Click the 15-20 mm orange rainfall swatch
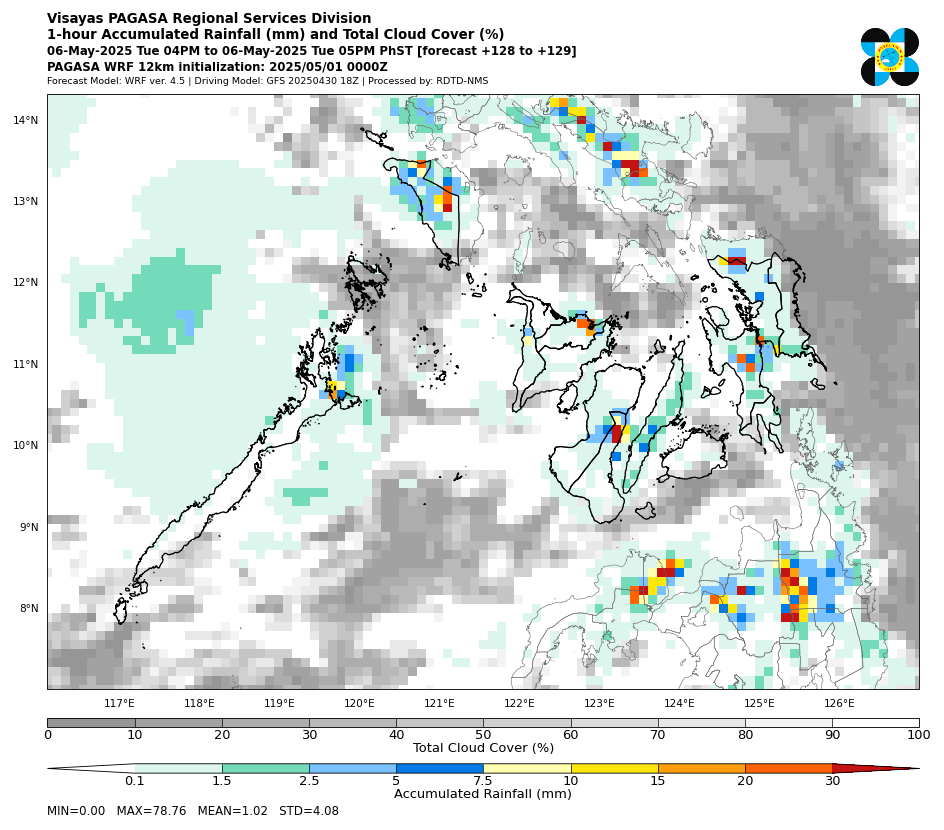The image size is (944, 830). pos(701,769)
